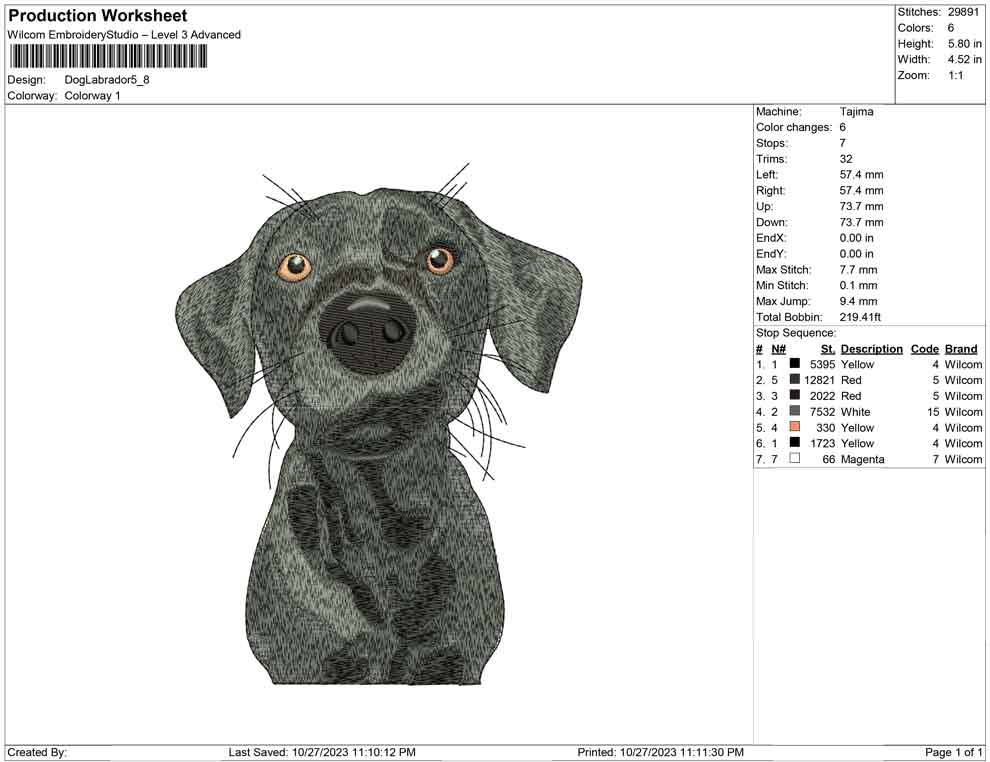Click the 'Description' column header
This screenshot has height=762, width=990.
coord(871,349)
